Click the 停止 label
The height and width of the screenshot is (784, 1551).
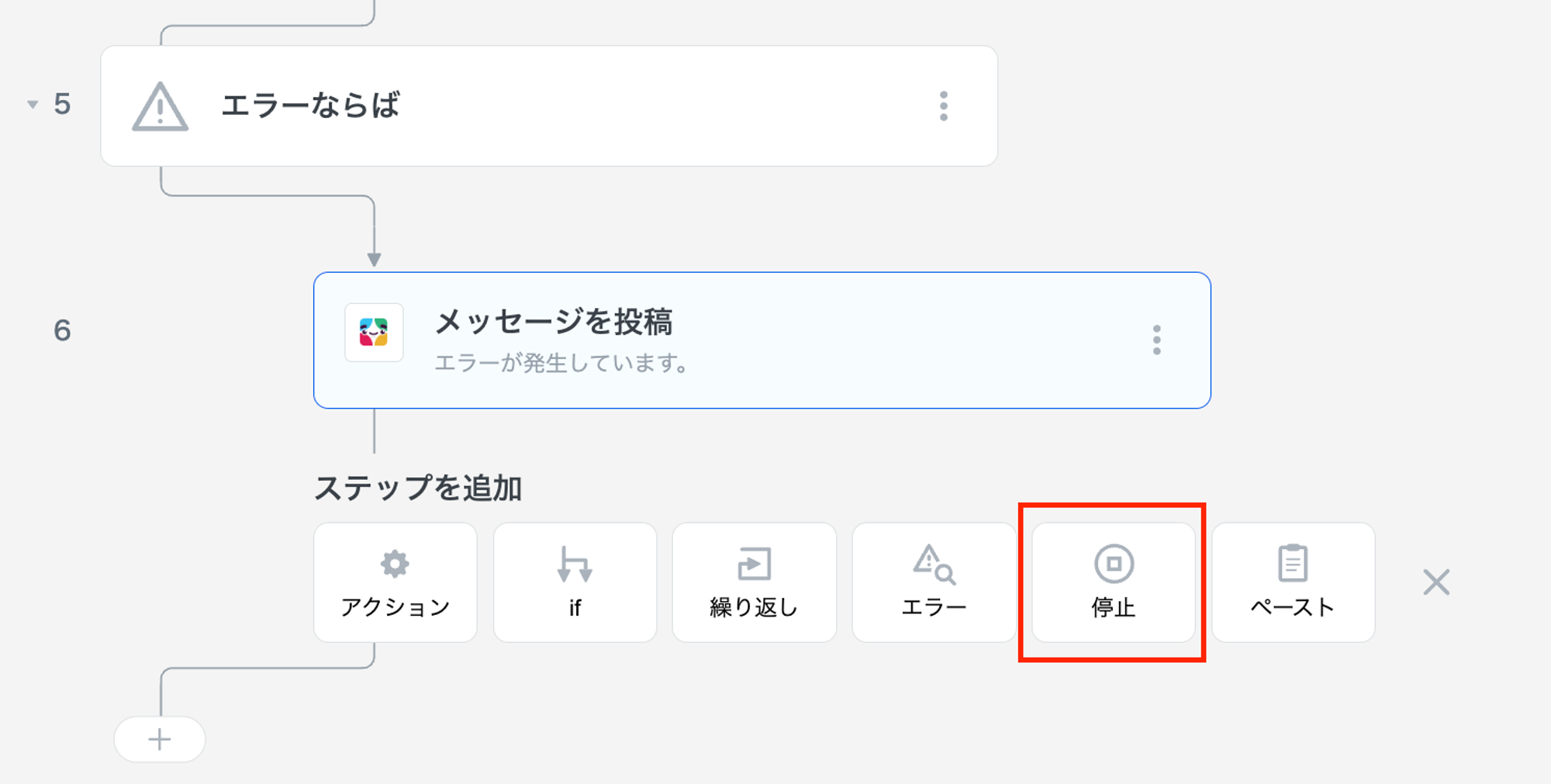pos(1114,607)
